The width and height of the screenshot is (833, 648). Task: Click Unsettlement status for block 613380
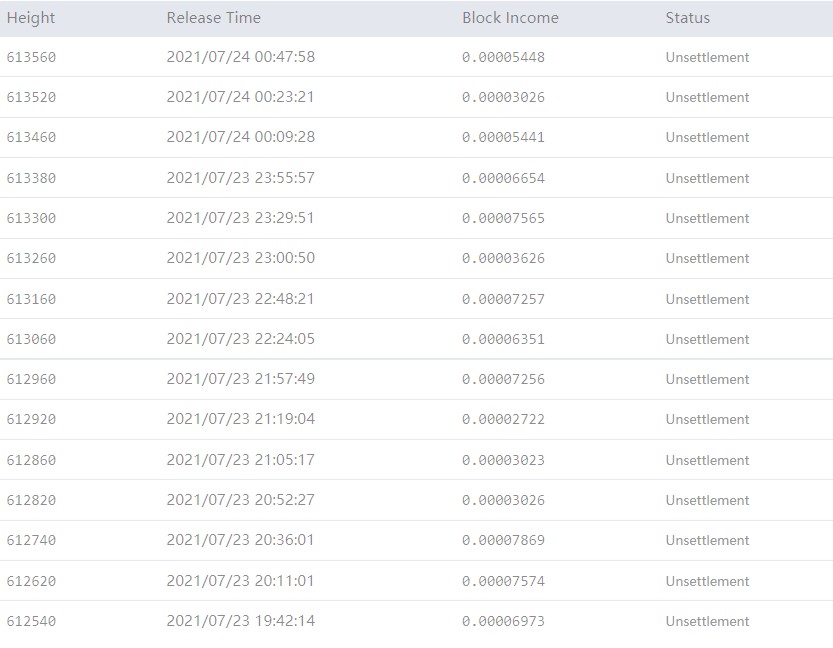[707, 178]
